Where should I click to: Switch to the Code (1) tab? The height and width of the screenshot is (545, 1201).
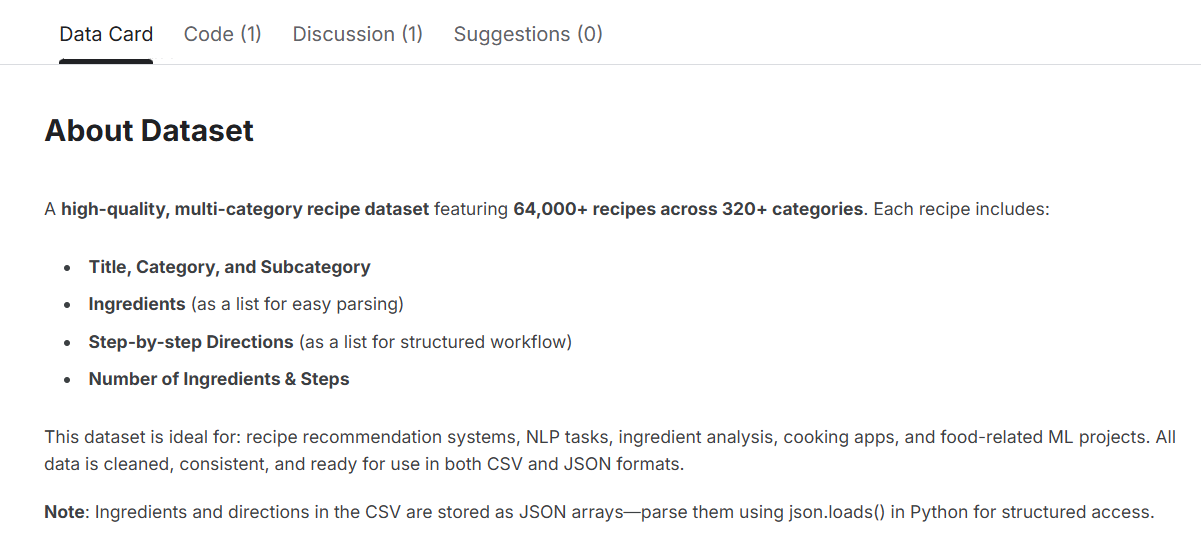click(222, 34)
